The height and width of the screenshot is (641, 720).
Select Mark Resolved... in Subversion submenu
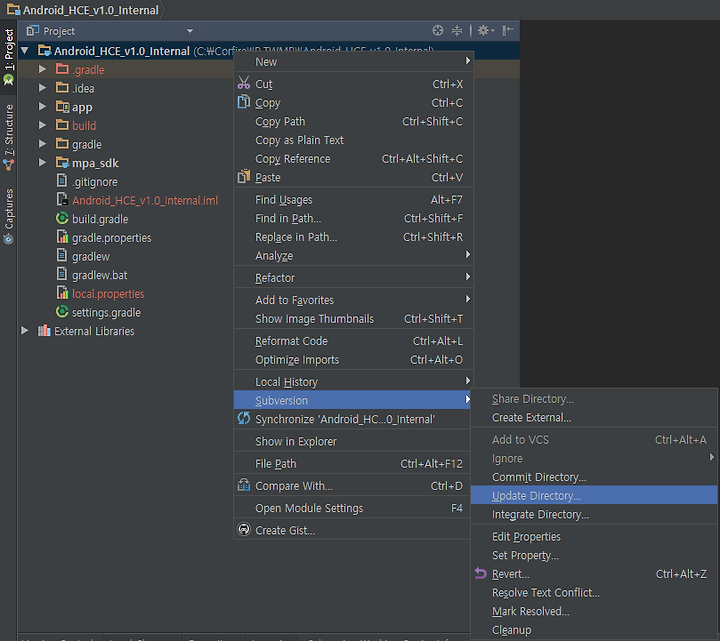coord(594,611)
